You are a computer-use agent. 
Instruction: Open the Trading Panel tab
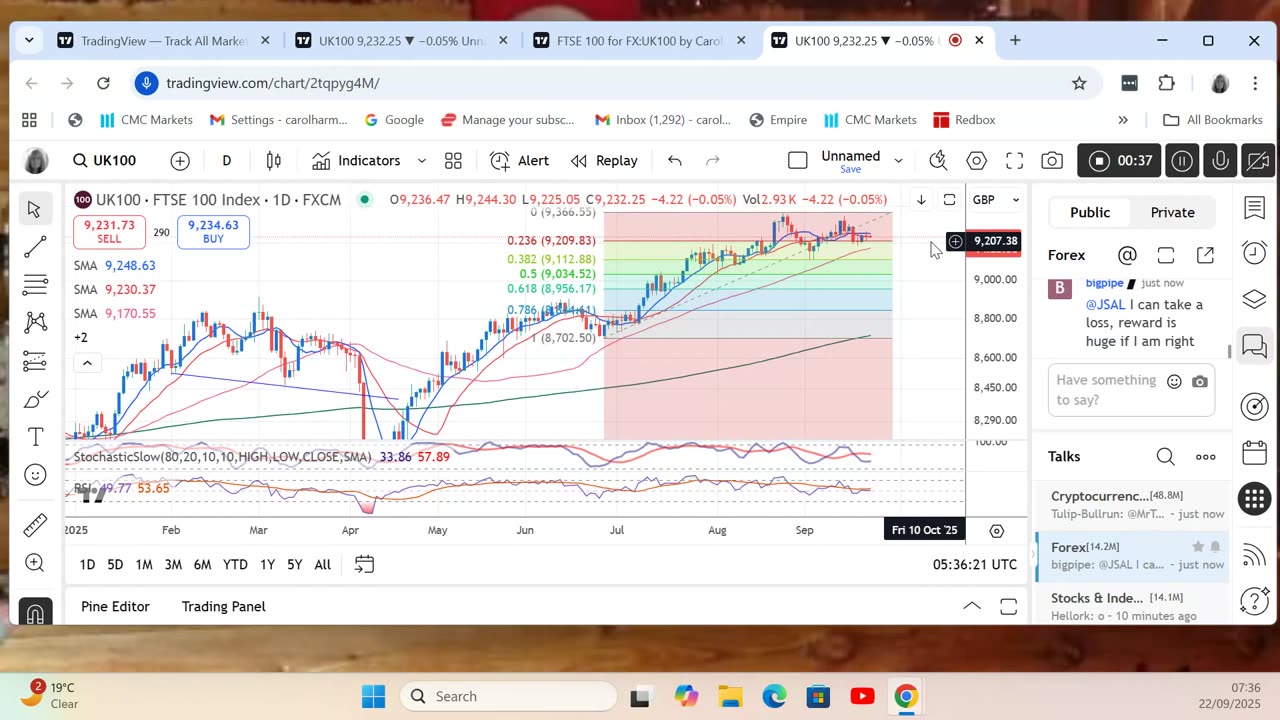tap(224, 606)
